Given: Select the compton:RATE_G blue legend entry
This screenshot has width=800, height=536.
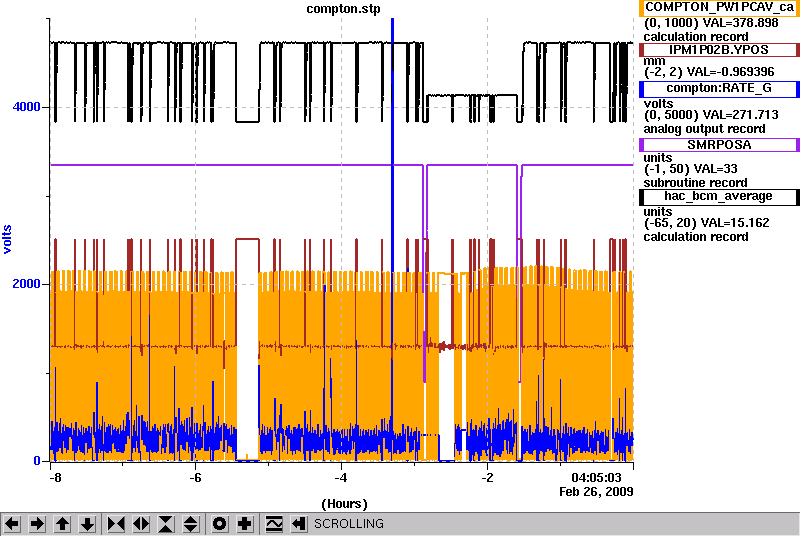Looking at the screenshot, I should [x=719, y=89].
